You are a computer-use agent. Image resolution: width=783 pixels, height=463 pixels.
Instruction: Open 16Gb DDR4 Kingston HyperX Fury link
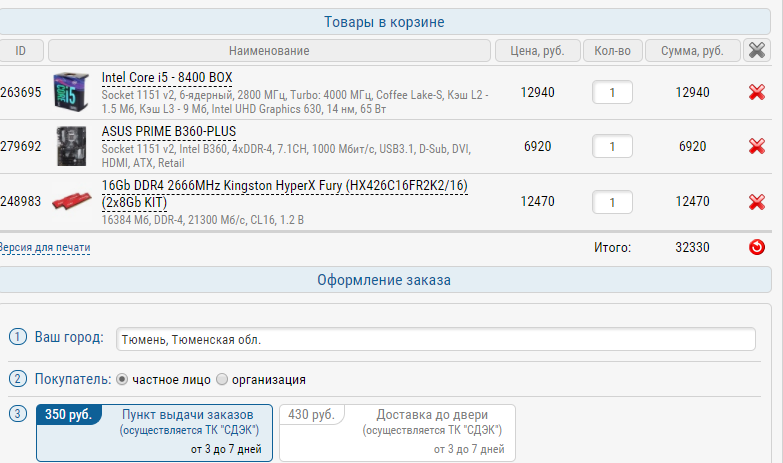[285, 194]
